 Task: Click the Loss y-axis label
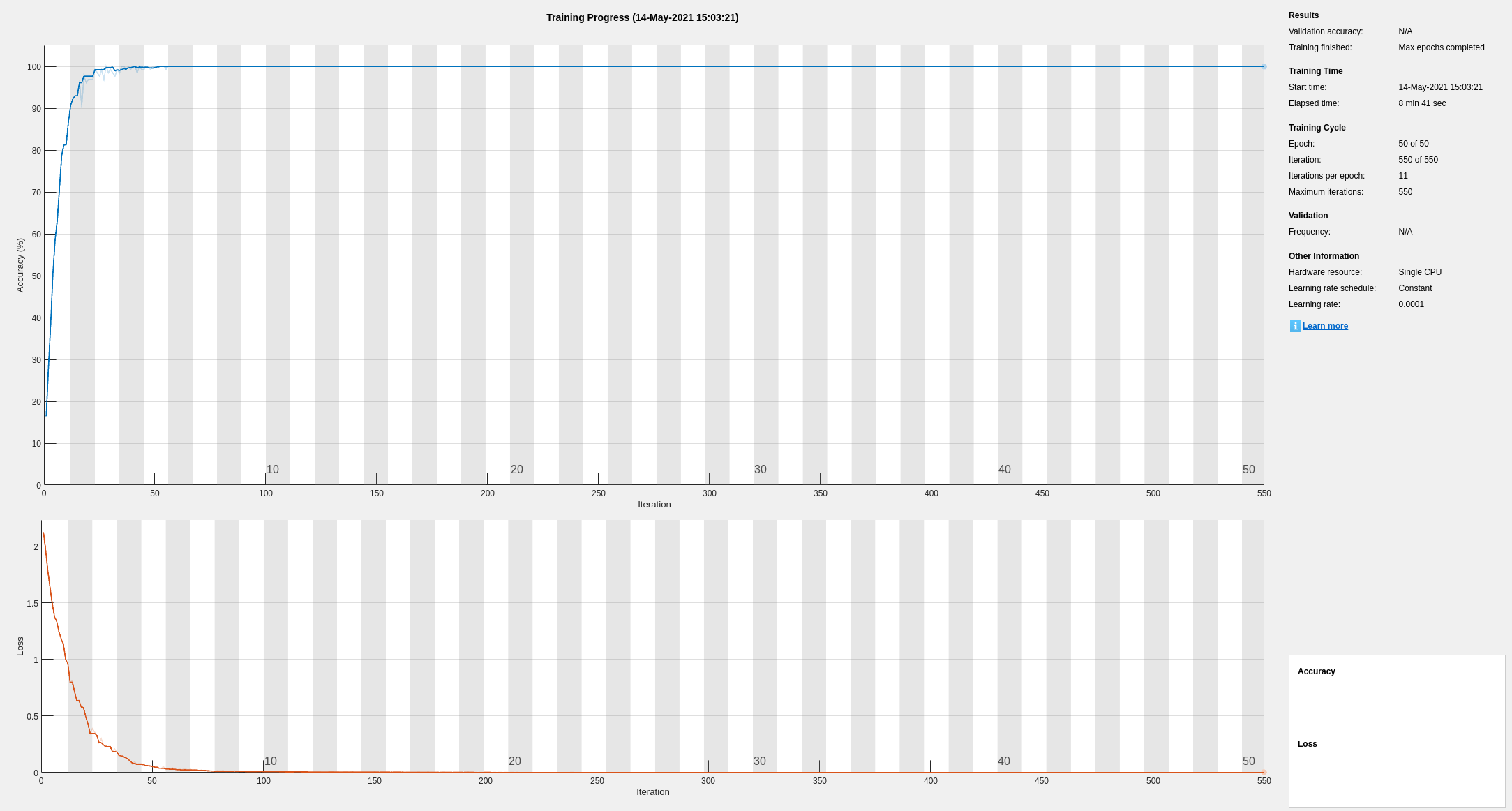point(20,646)
